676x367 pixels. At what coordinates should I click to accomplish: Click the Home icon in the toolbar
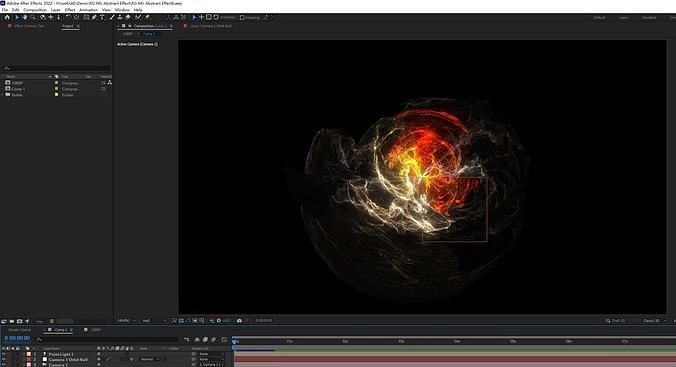(7, 17)
